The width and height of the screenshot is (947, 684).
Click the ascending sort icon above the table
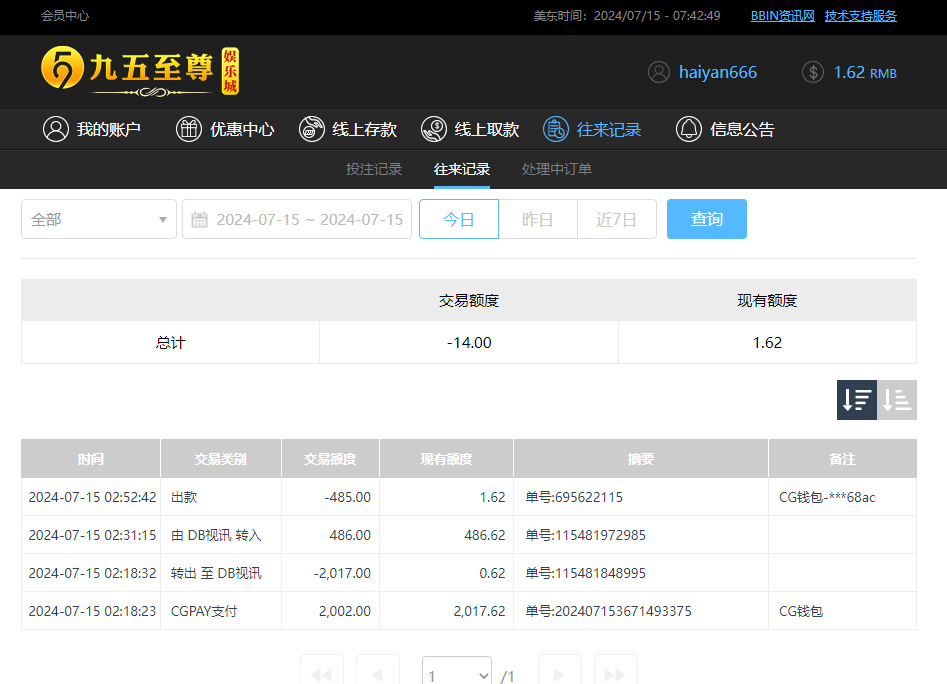pos(897,399)
